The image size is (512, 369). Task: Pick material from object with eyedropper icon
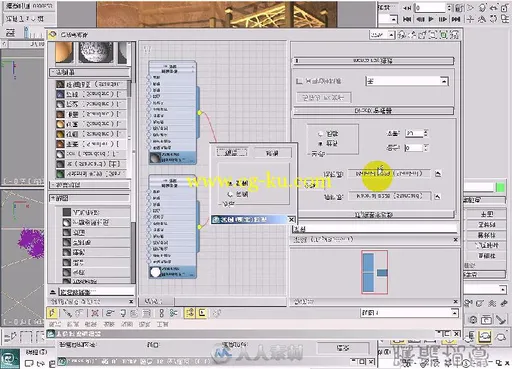pyautogui.click(x=67, y=313)
